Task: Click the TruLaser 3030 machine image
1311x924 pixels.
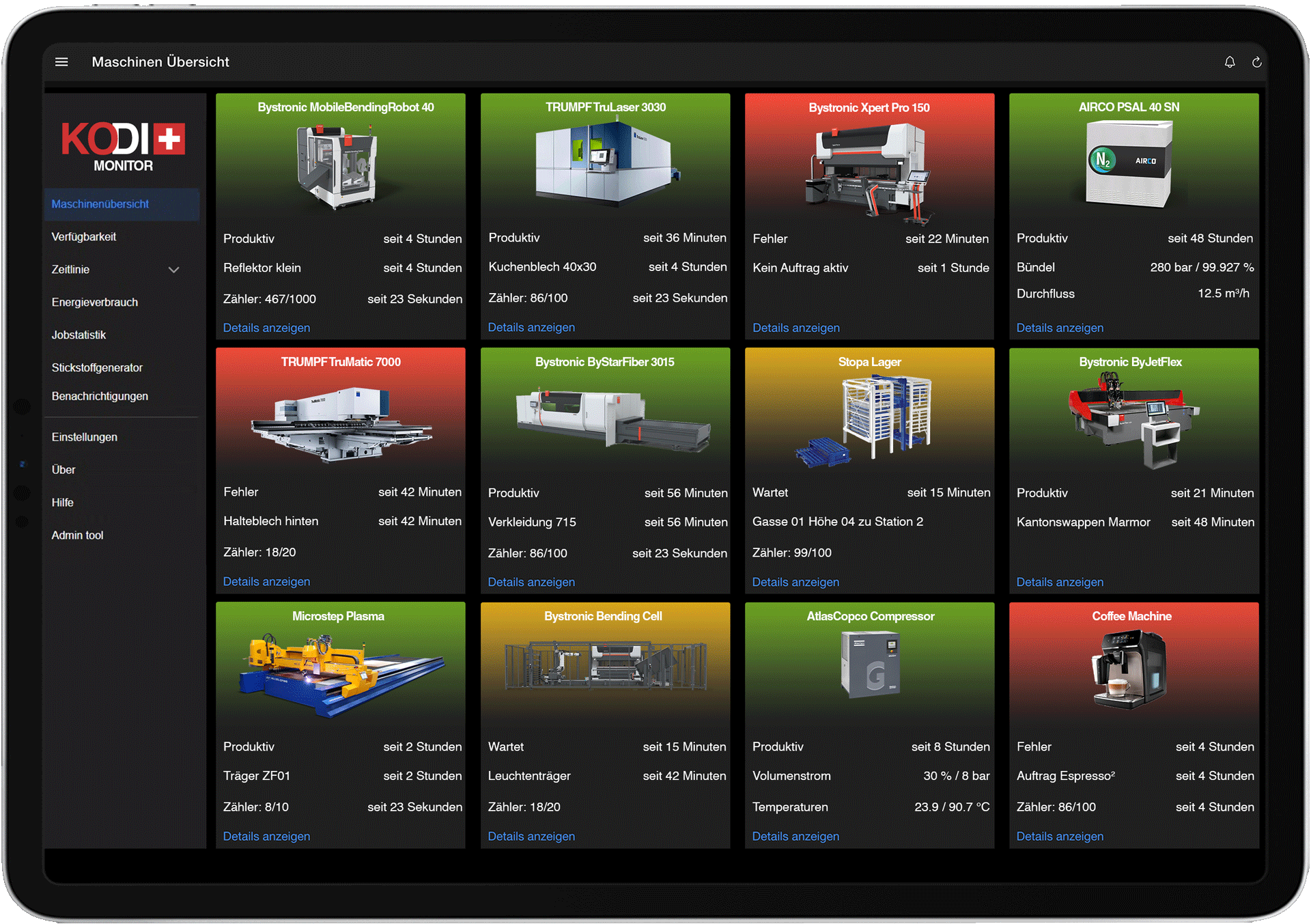Action: pos(607,161)
